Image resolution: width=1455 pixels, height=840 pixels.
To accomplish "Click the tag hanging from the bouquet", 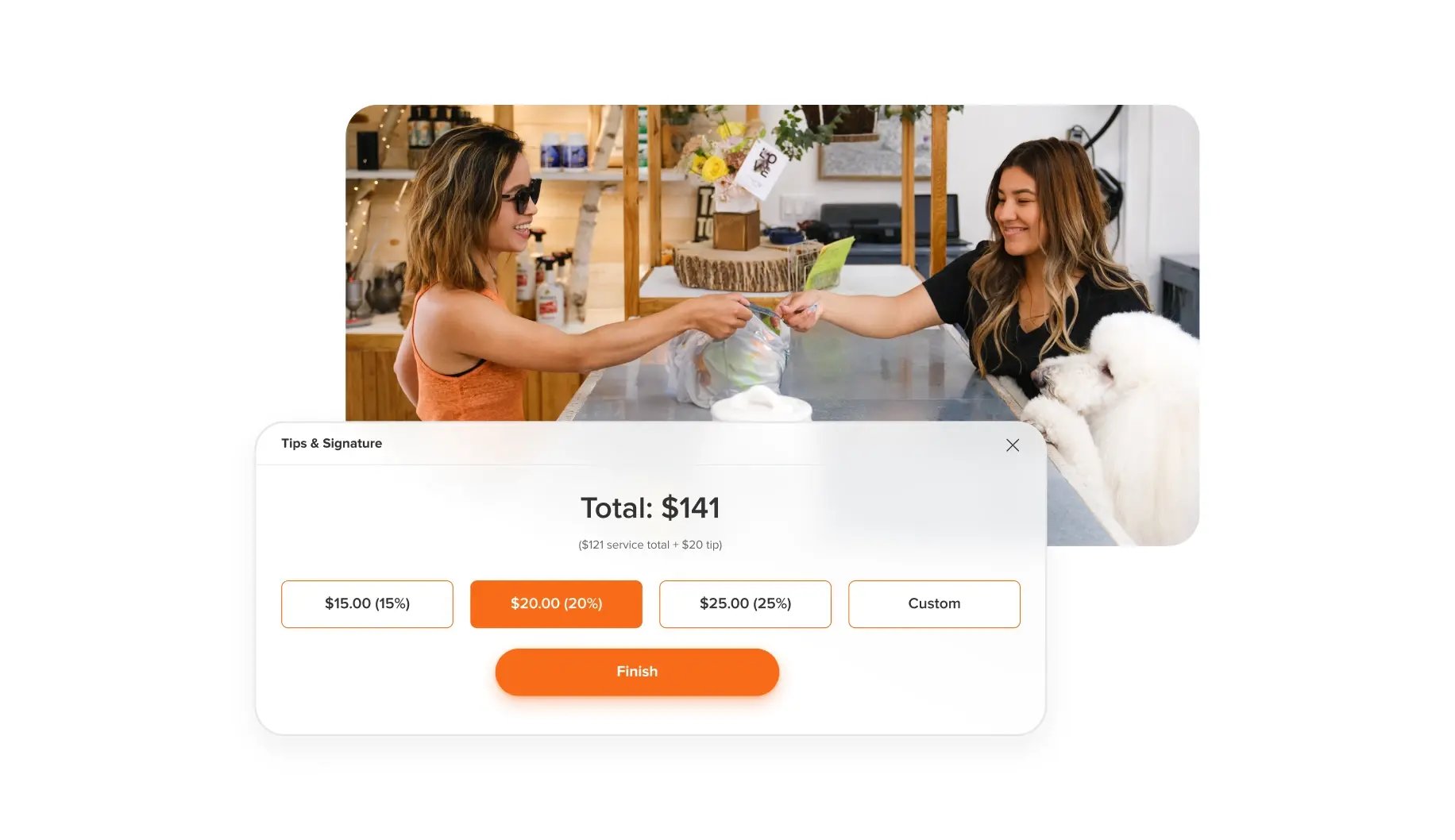I will [x=762, y=167].
